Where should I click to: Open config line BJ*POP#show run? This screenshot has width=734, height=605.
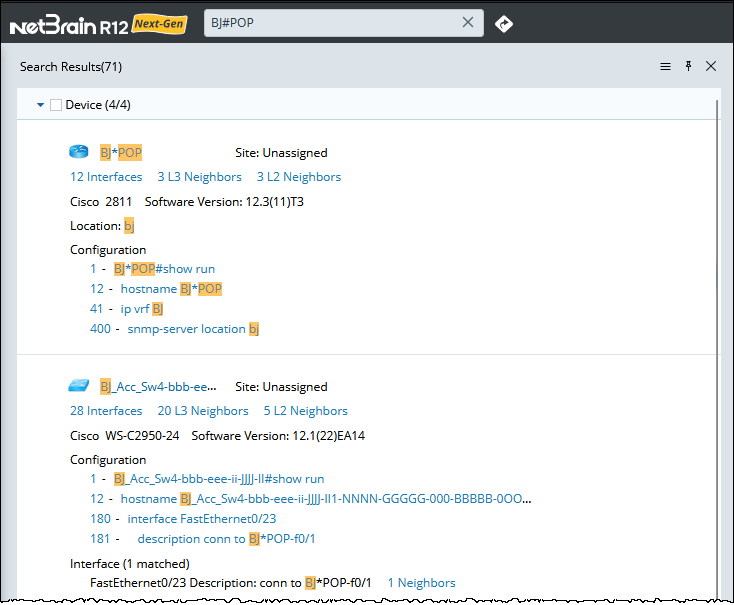[x=164, y=269]
